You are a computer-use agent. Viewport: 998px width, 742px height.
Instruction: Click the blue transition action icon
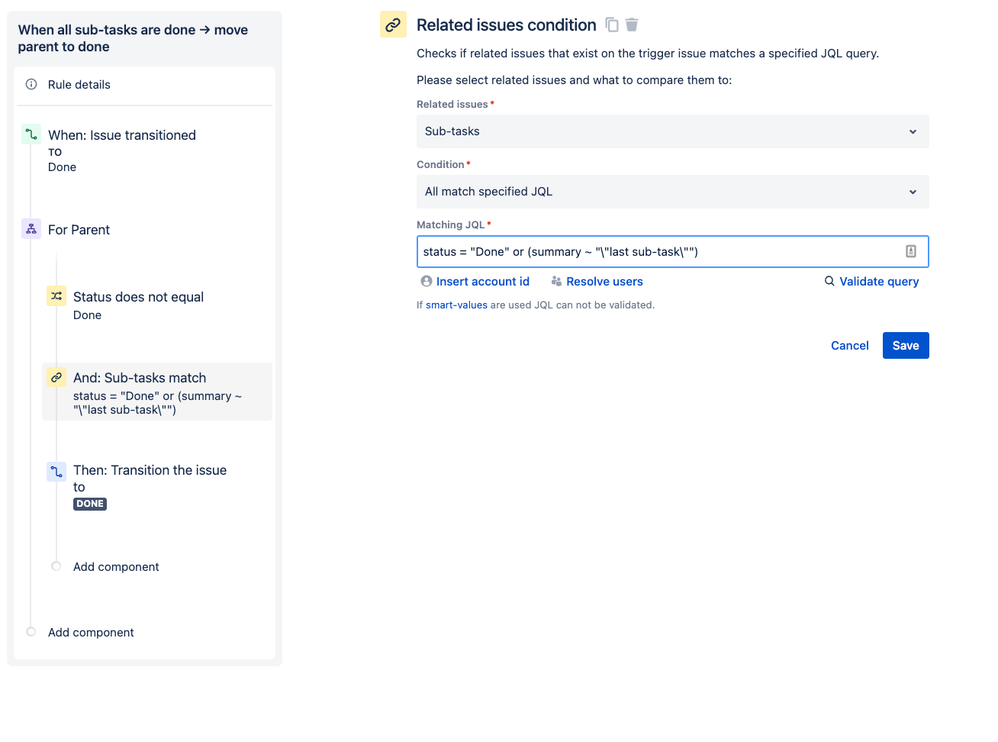coord(56,471)
